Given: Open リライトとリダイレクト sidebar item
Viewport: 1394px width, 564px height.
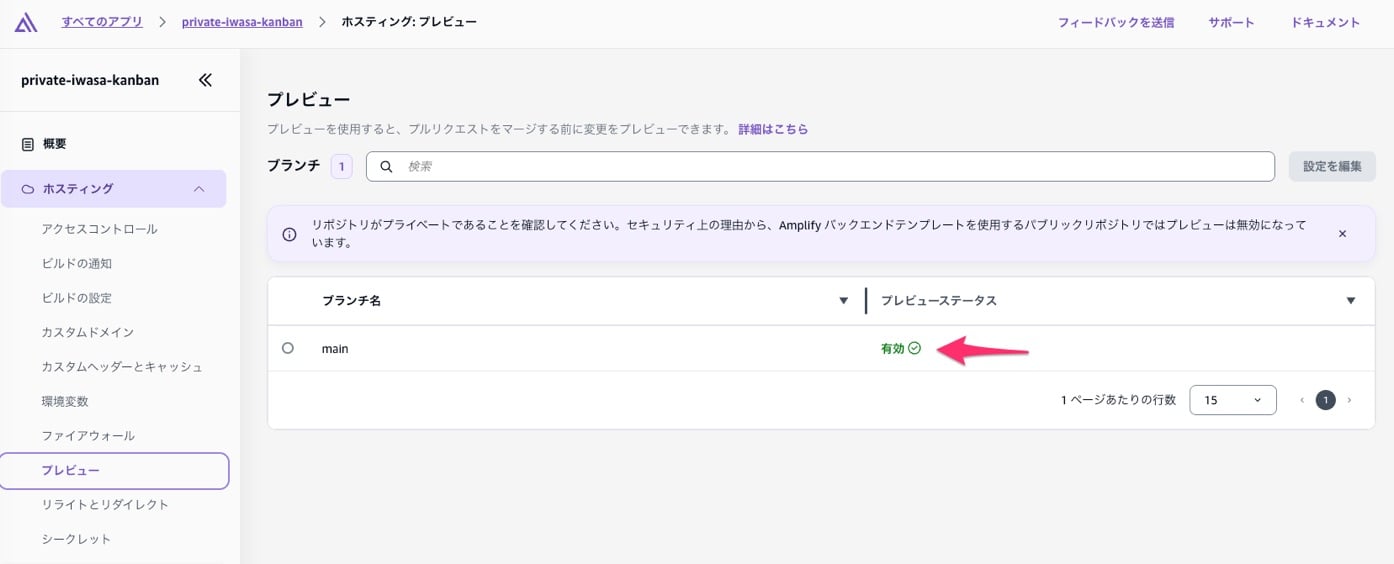Looking at the screenshot, I should [105, 505].
